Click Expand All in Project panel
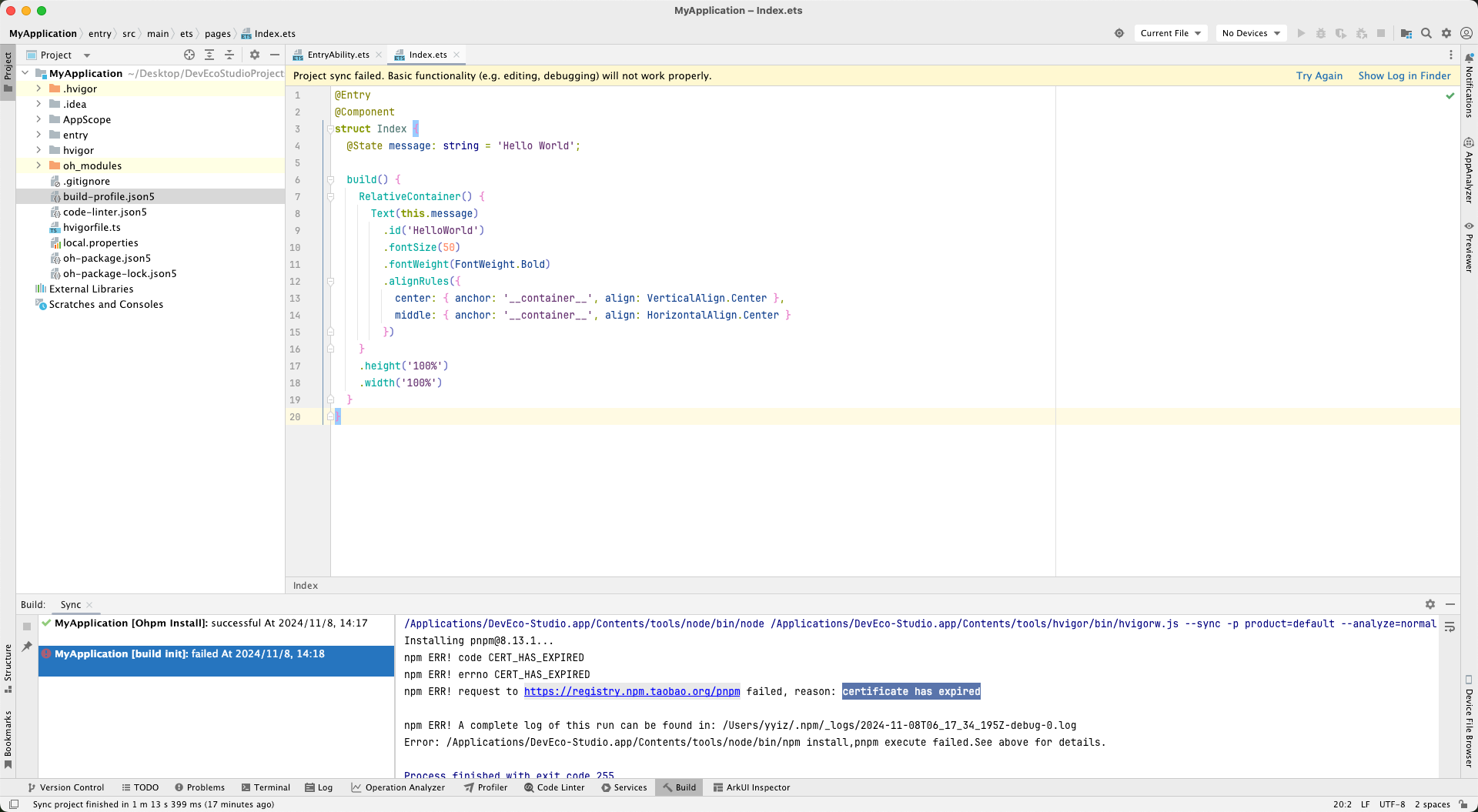 point(209,55)
